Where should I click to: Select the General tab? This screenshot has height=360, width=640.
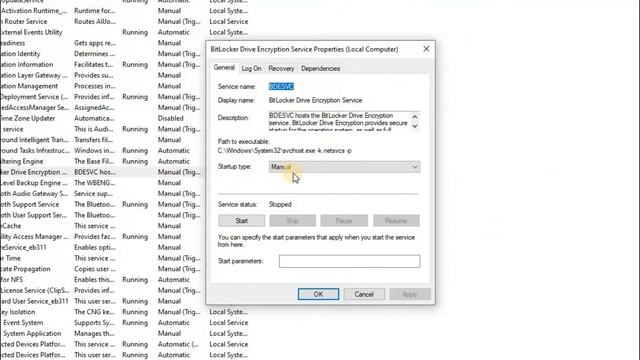coord(224,68)
